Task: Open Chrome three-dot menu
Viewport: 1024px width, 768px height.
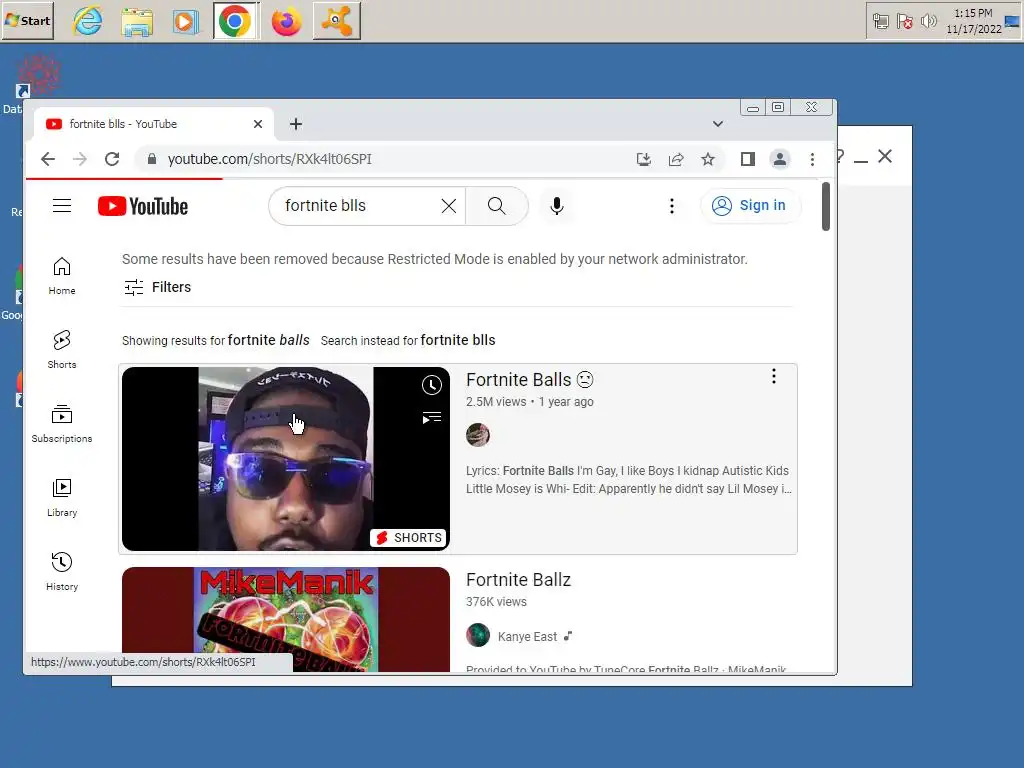Action: (812, 159)
